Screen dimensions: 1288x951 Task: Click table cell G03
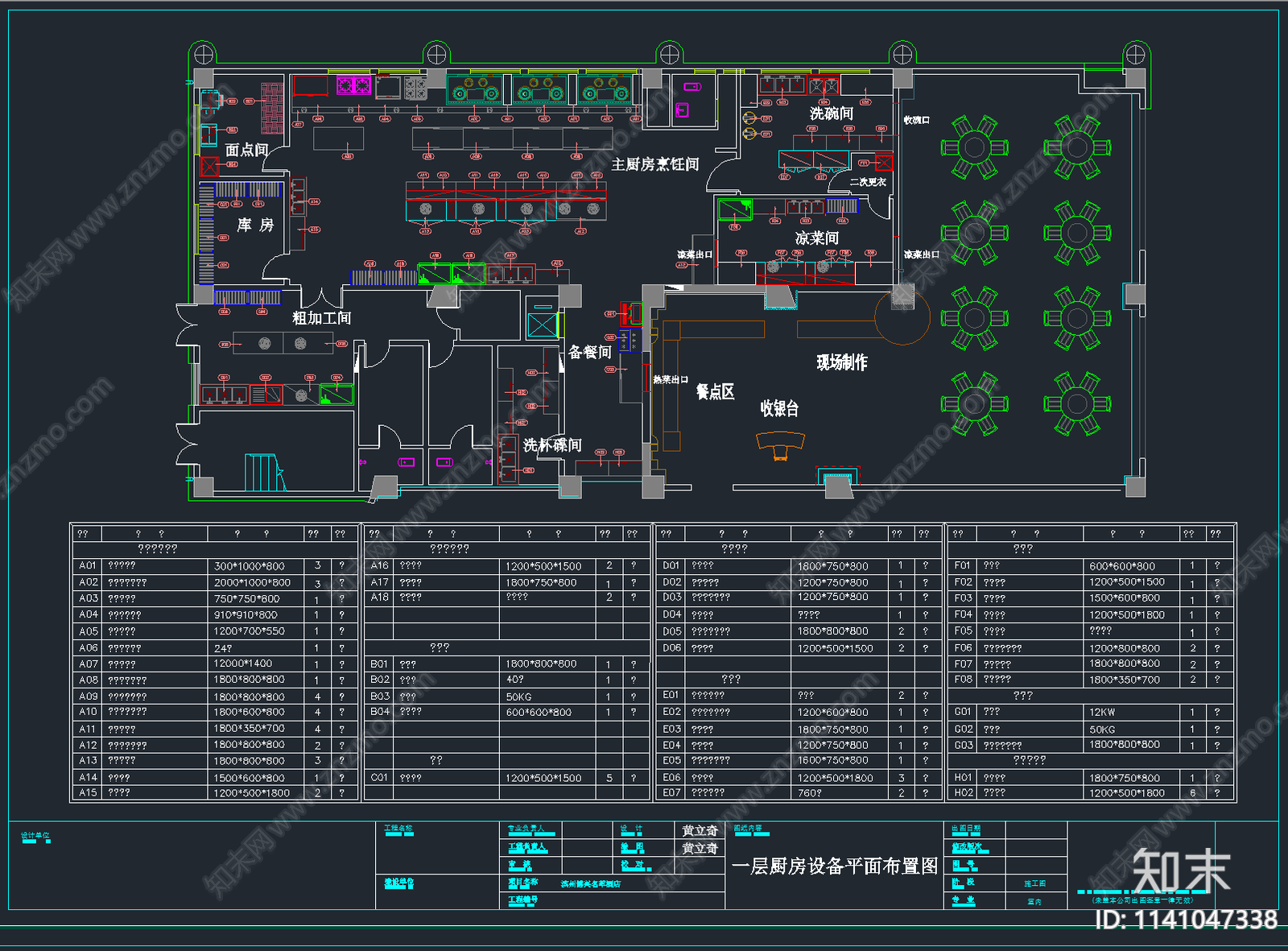tap(963, 745)
